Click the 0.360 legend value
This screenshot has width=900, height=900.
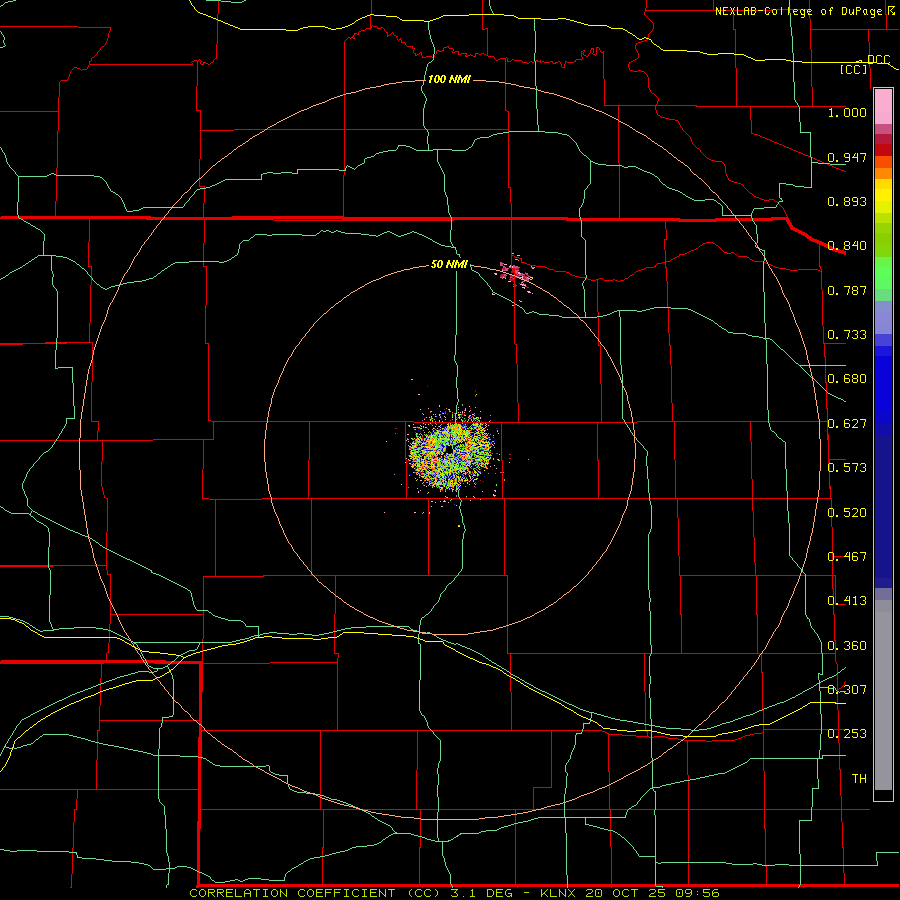847,646
